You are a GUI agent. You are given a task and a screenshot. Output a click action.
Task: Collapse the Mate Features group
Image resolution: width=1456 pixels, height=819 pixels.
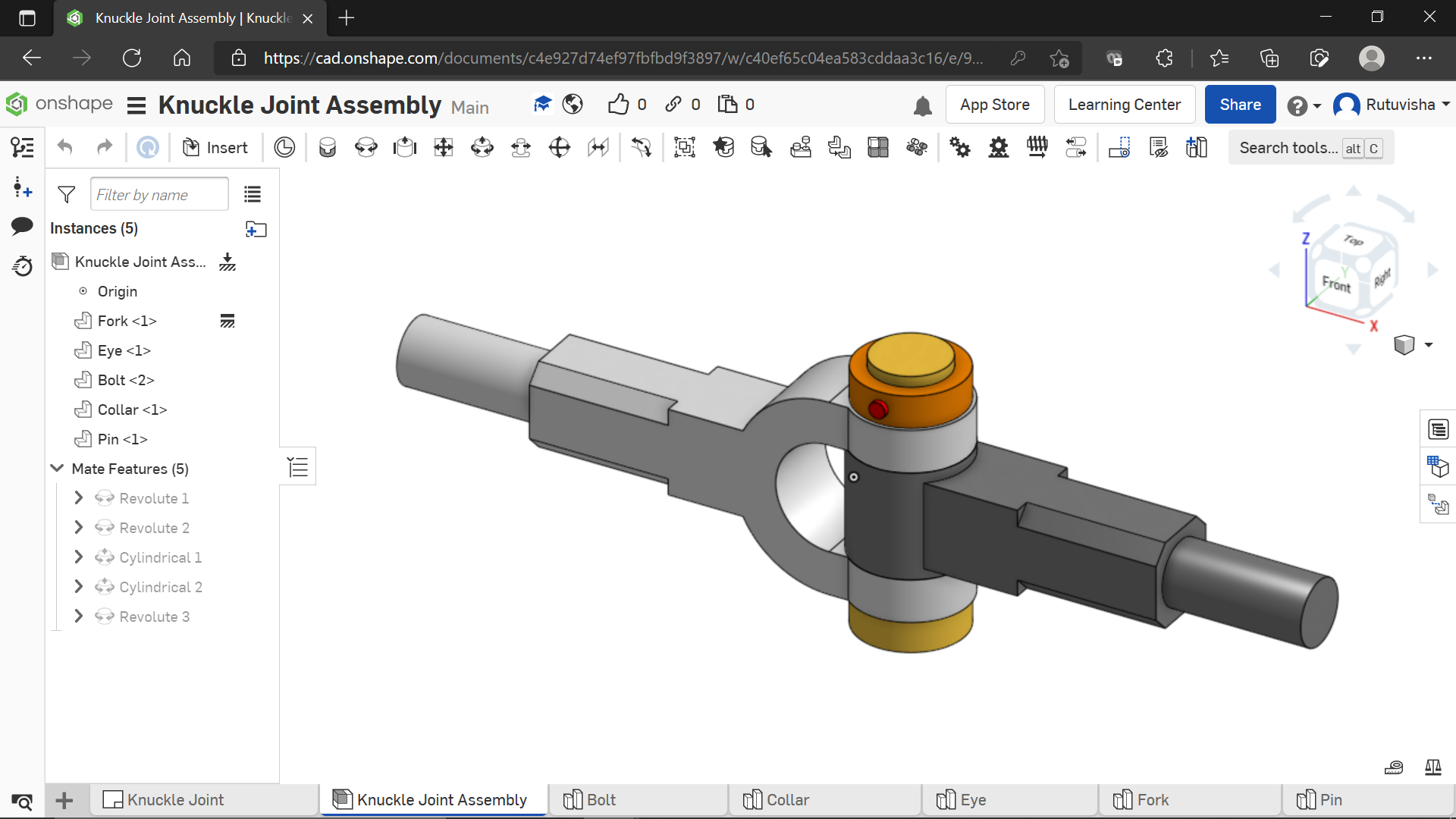(57, 469)
